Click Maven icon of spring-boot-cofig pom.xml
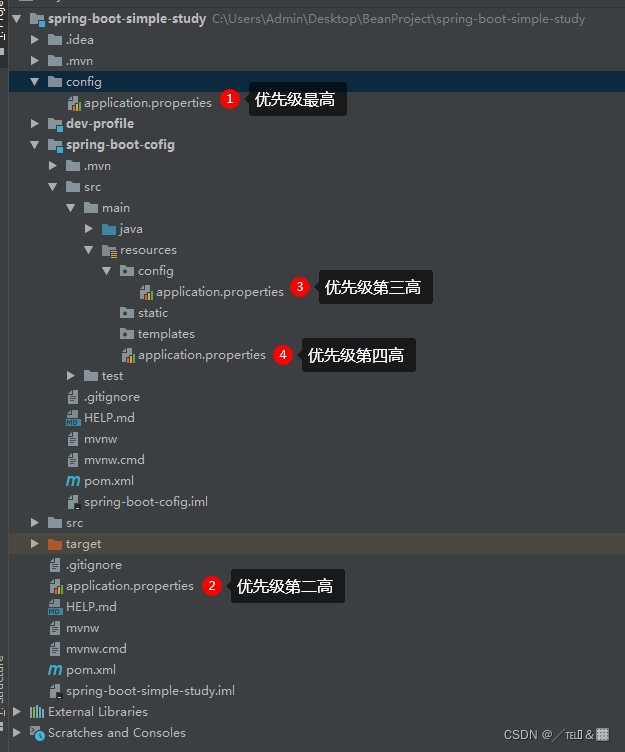The width and height of the screenshot is (625, 752). [x=73, y=481]
